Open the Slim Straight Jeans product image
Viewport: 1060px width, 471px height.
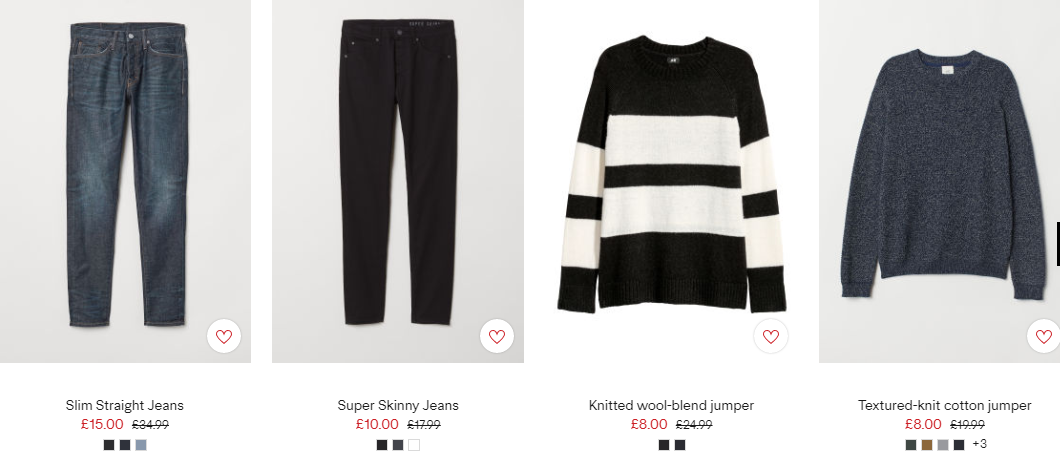[x=125, y=181]
